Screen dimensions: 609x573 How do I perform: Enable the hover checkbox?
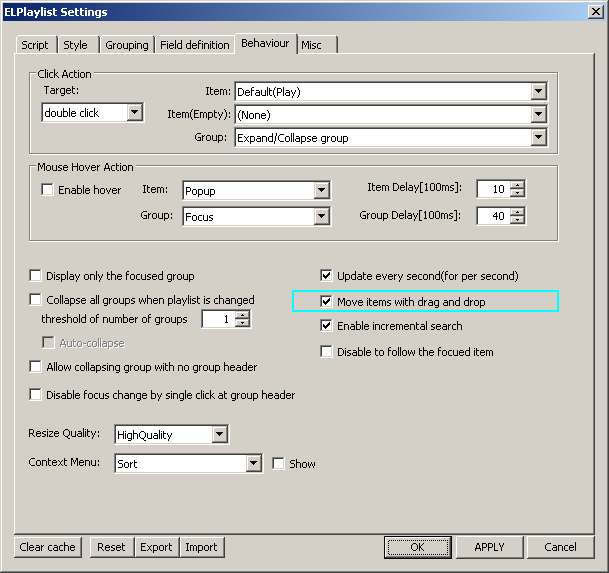point(47,190)
